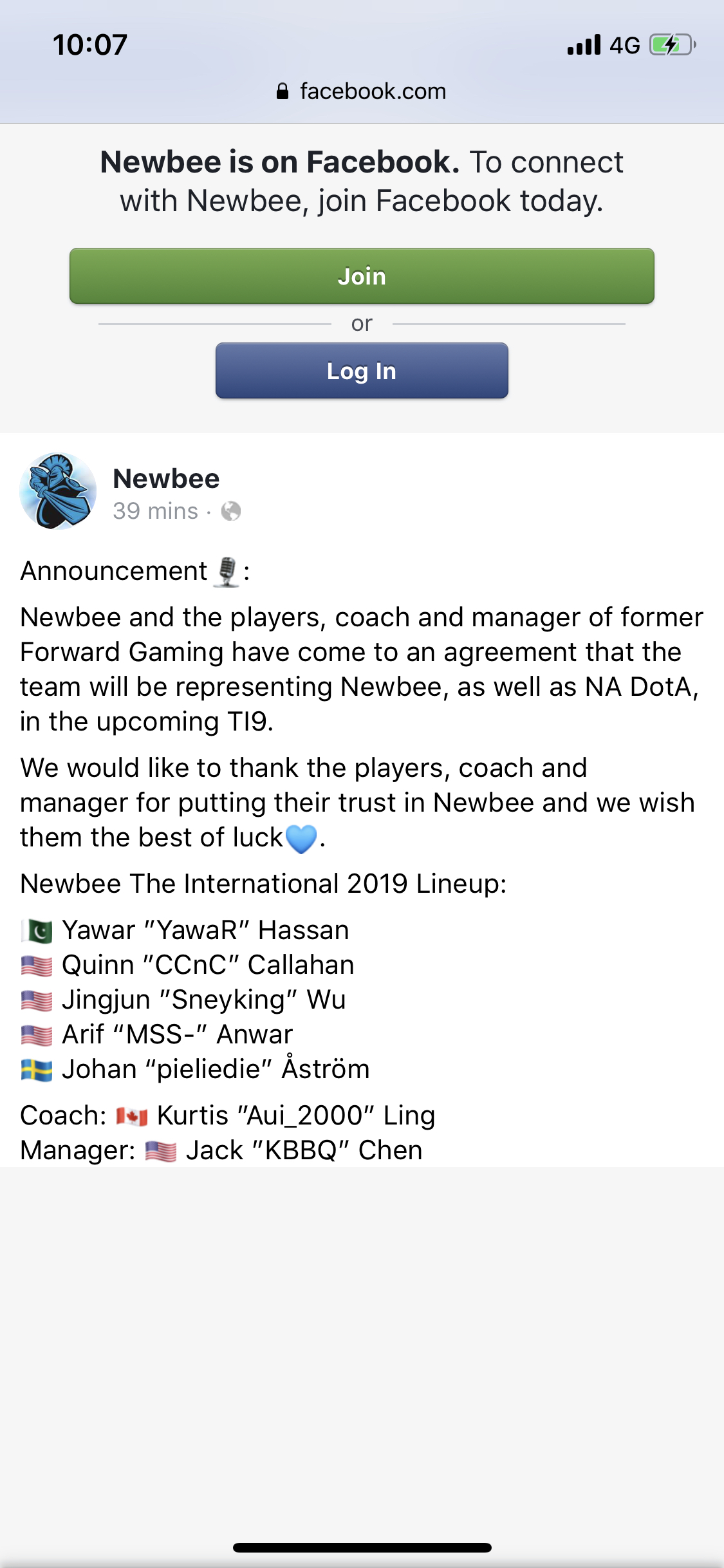Image resolution: width=724 pixels, height=1568 pixels.
Task: Tap the US flag beside Jack KBBQ
Action: pos(161,1151)
